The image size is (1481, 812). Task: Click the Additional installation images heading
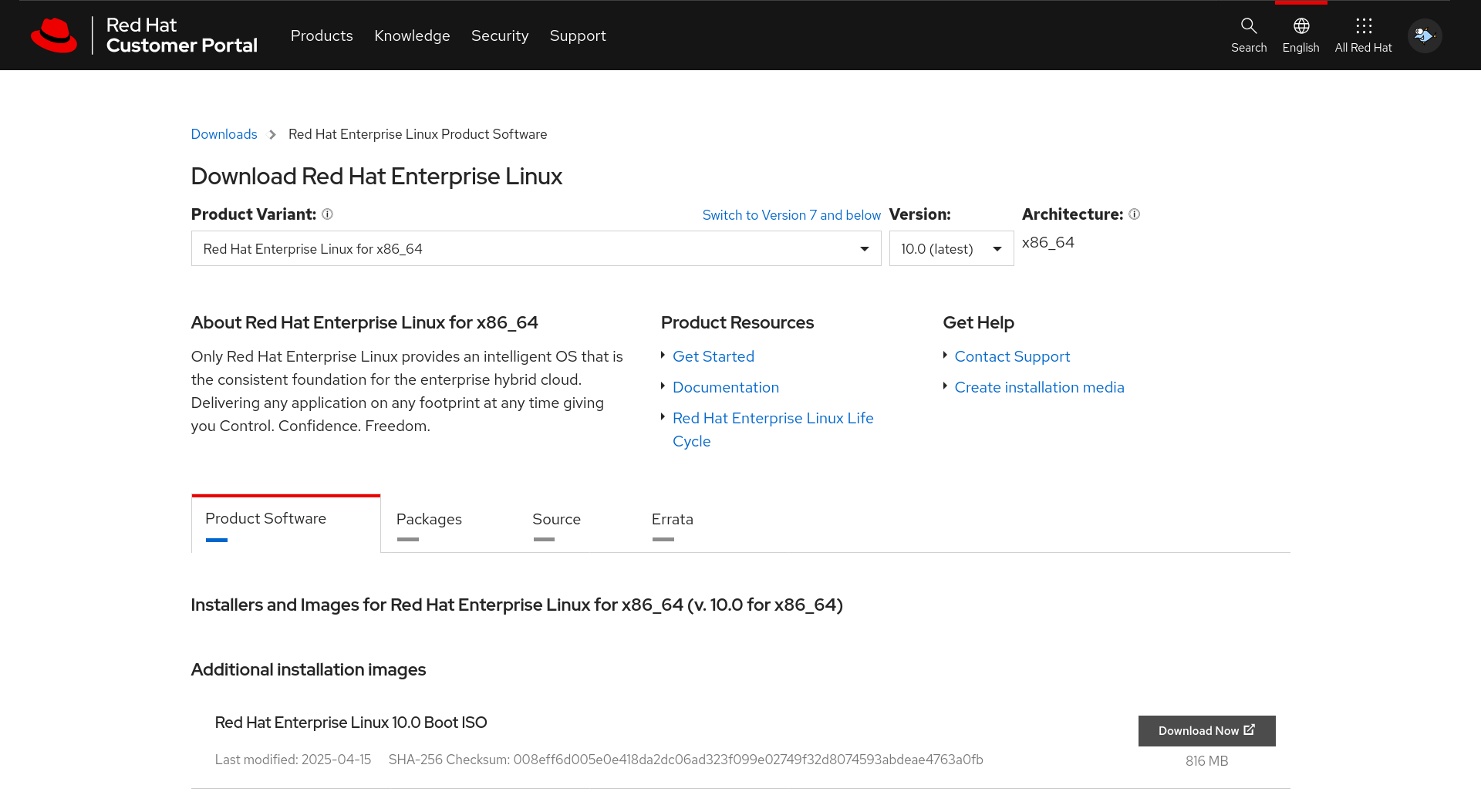pos(309,669)
